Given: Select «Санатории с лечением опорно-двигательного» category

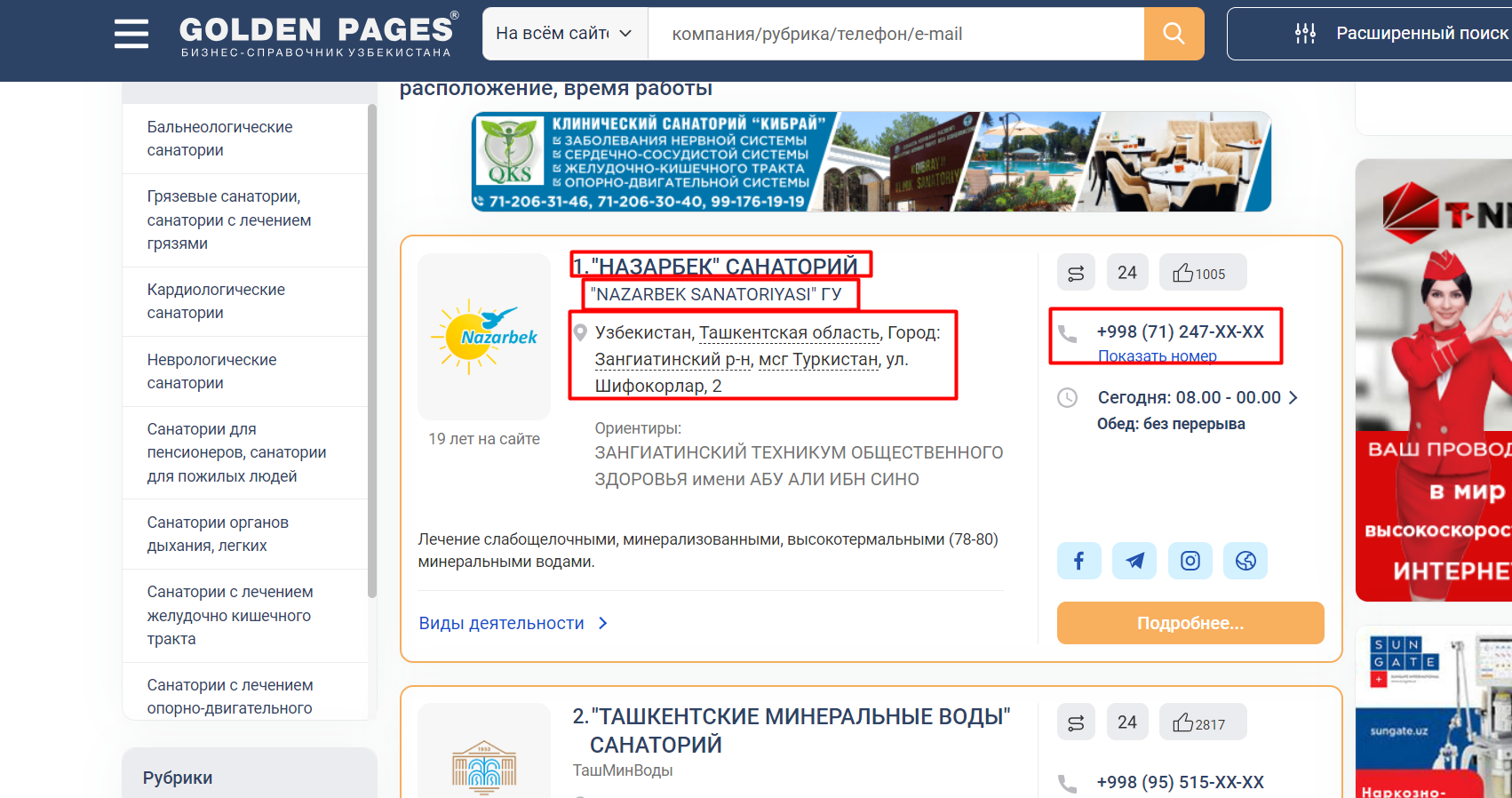Looking at the screenshot, I should (x=245, y=691).
